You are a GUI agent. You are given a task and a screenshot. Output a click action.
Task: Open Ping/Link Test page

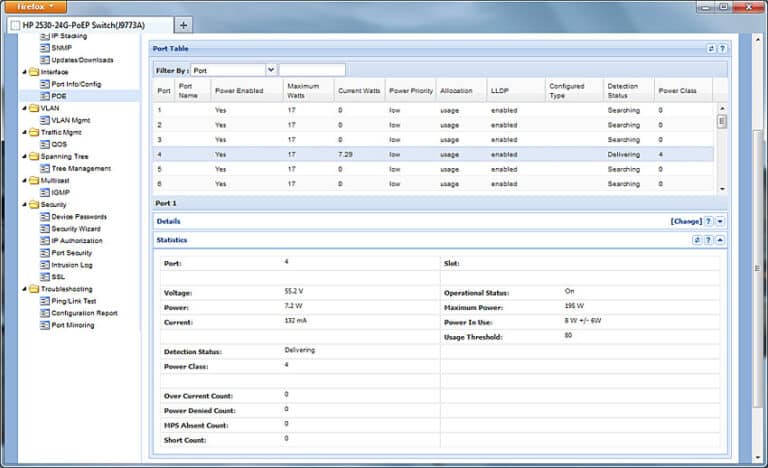pos(73,301)
